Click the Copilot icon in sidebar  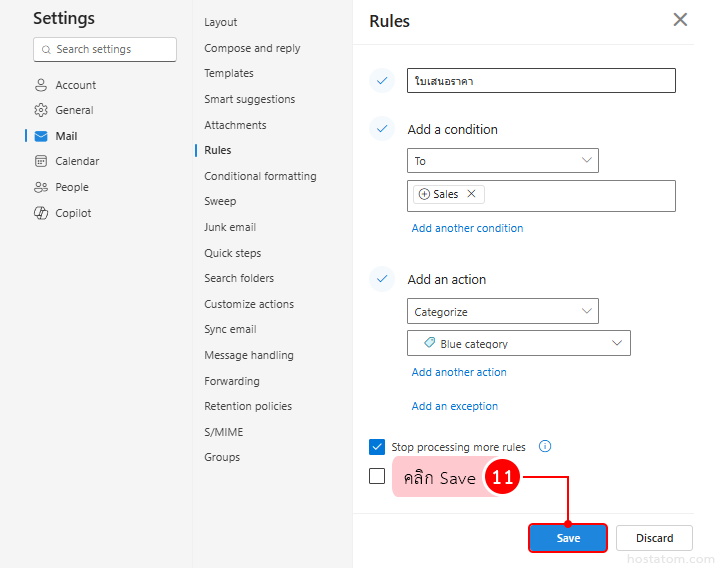pyautogui.click(x=41, y=213)
